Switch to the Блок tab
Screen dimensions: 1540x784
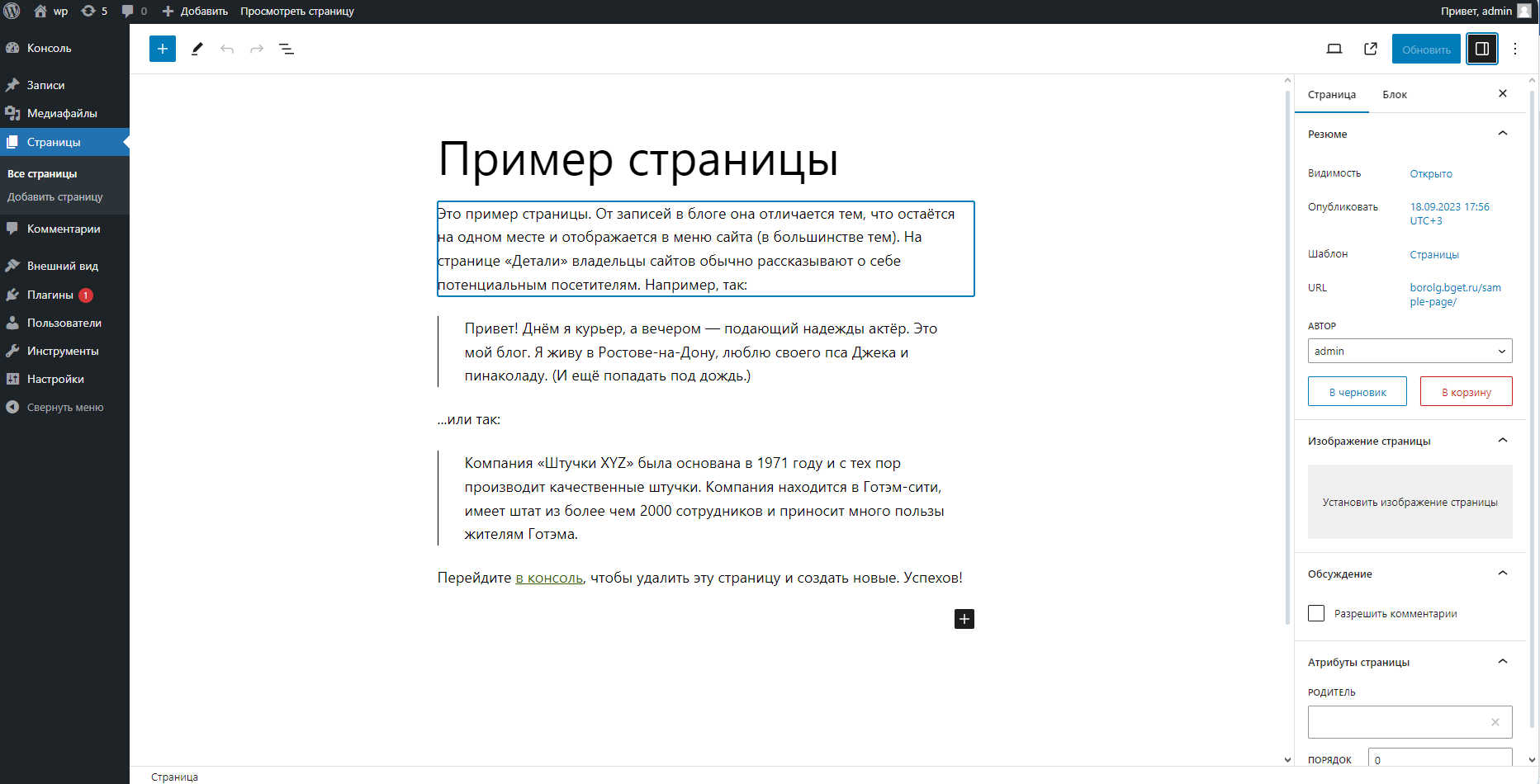(x=1395, y=95)
